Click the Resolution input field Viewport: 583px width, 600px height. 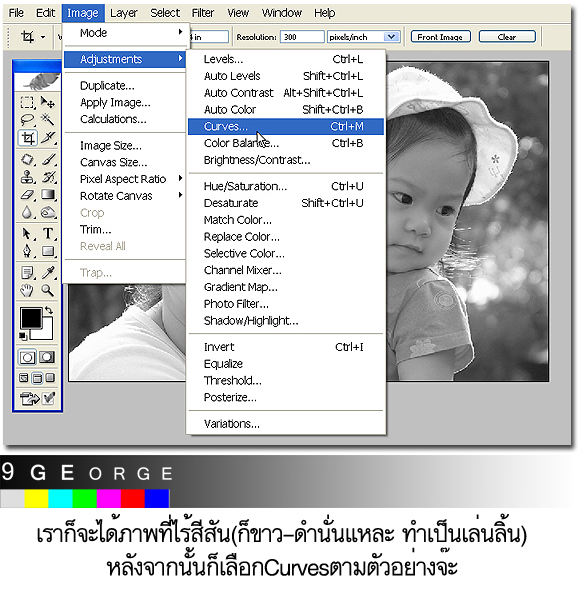(302, 37)
